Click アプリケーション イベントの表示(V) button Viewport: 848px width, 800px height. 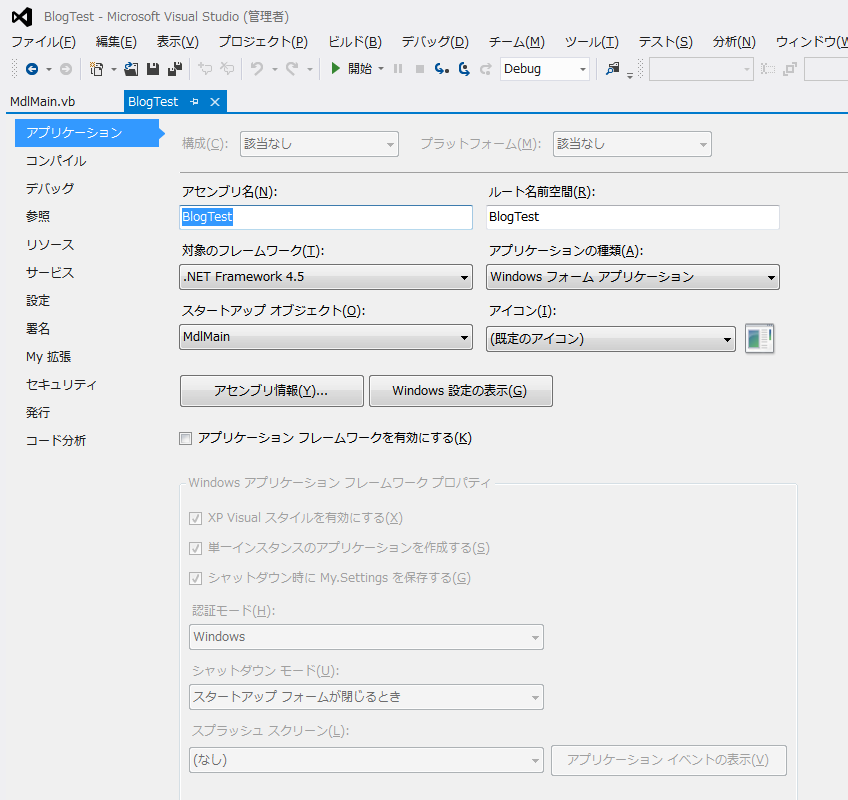[x=668, y=760]
